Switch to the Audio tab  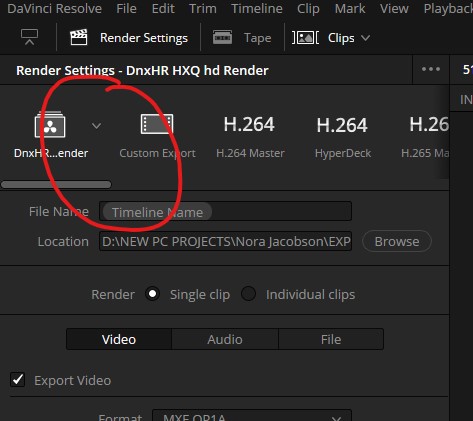(x=225, y=339)
